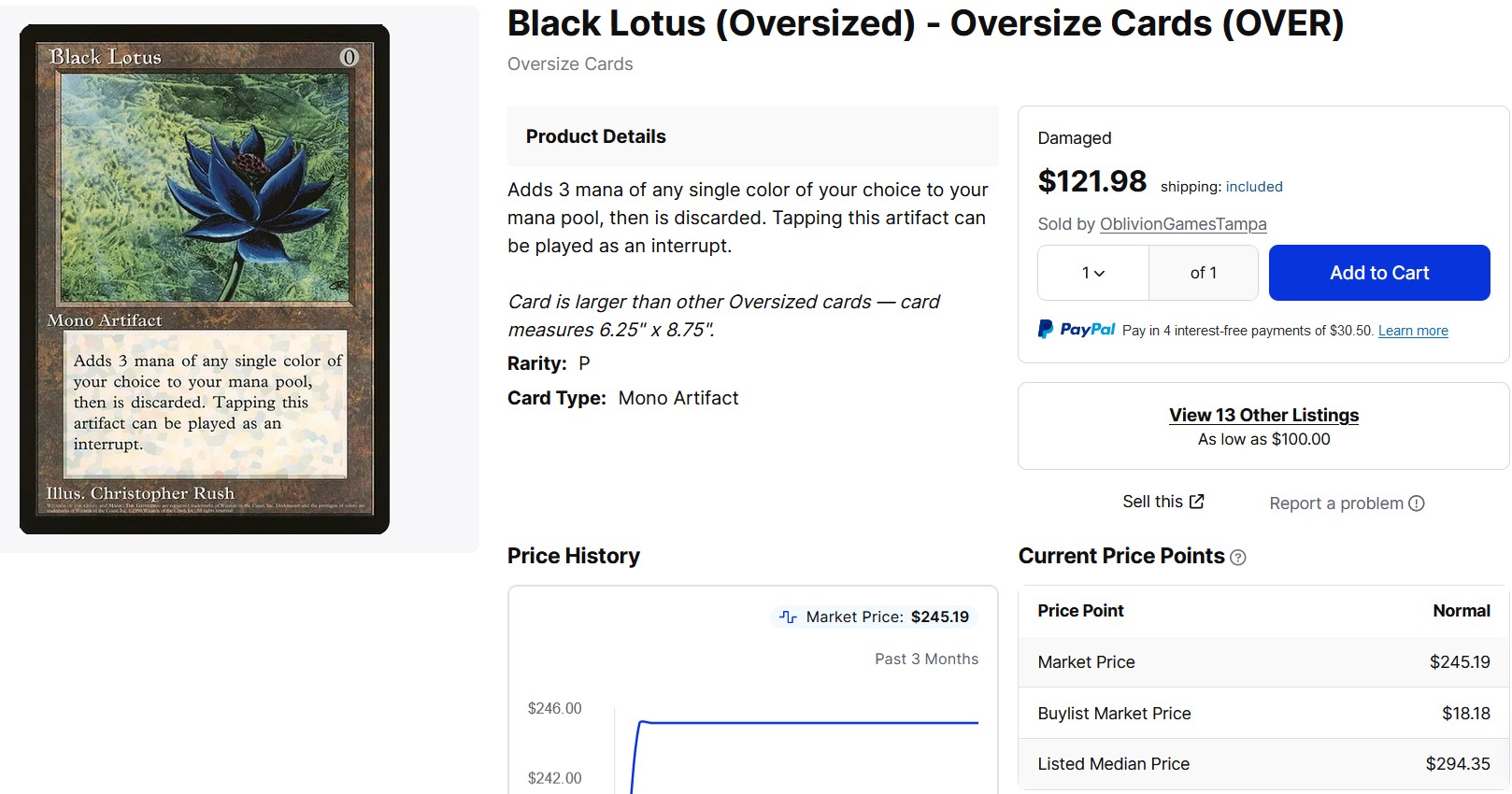
Task: Click the external link icon beside Sell this
Action: (1197, 502)
